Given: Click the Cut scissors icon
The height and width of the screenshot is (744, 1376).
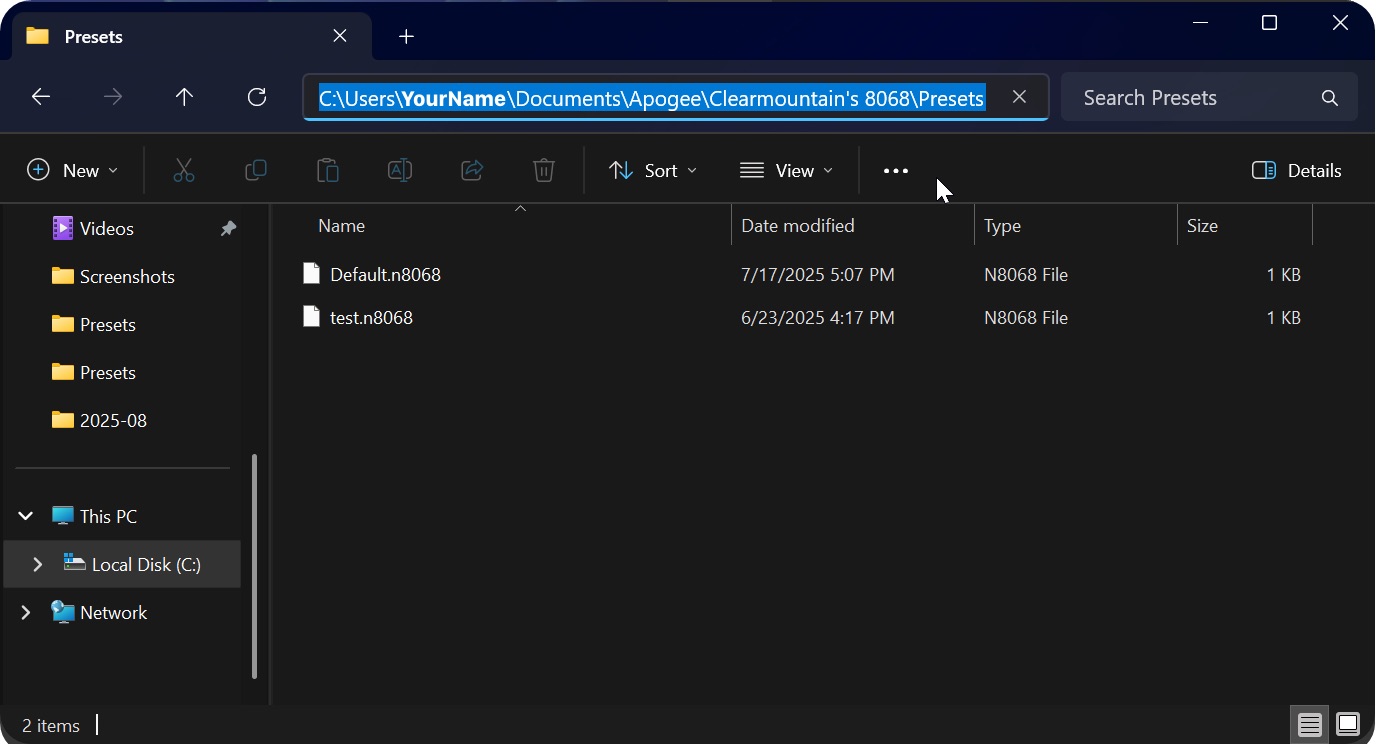Looking at the screenshot, I should click(184, 171).
